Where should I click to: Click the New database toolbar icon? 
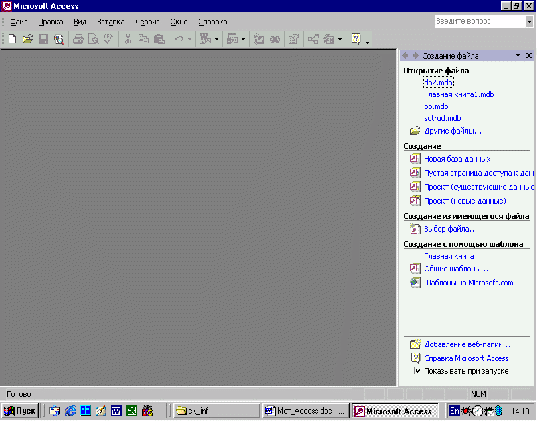click(12, 39)
